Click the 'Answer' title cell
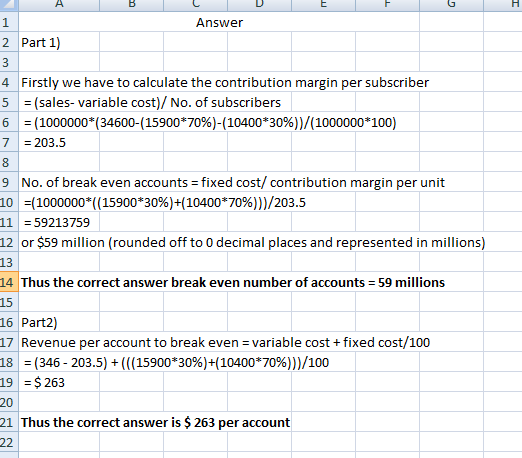 coord(219,22)
